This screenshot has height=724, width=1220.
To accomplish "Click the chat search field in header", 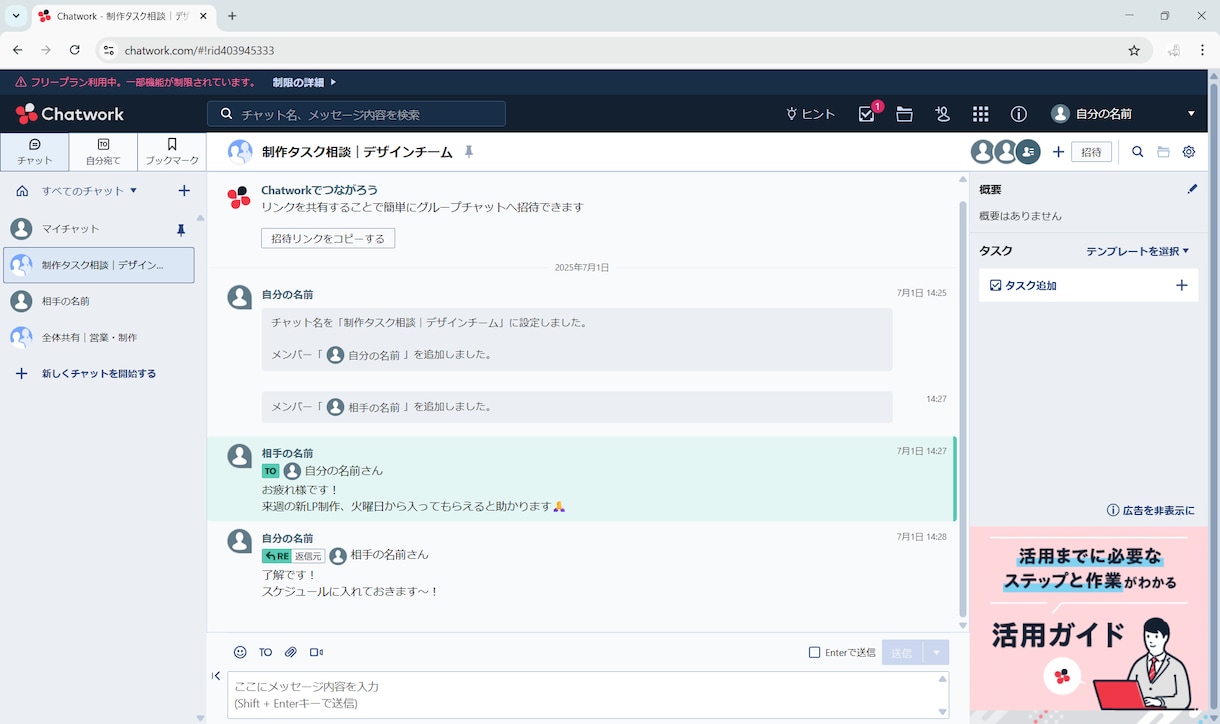I will tap(356, 114).
